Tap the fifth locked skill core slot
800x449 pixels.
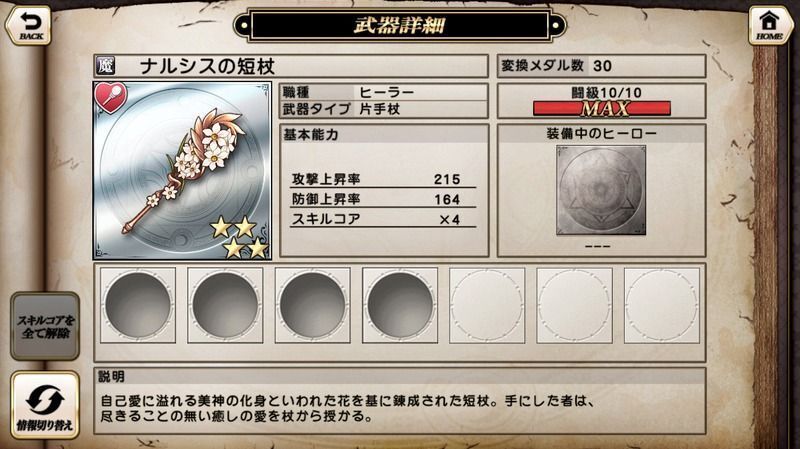tap(487, 305)
